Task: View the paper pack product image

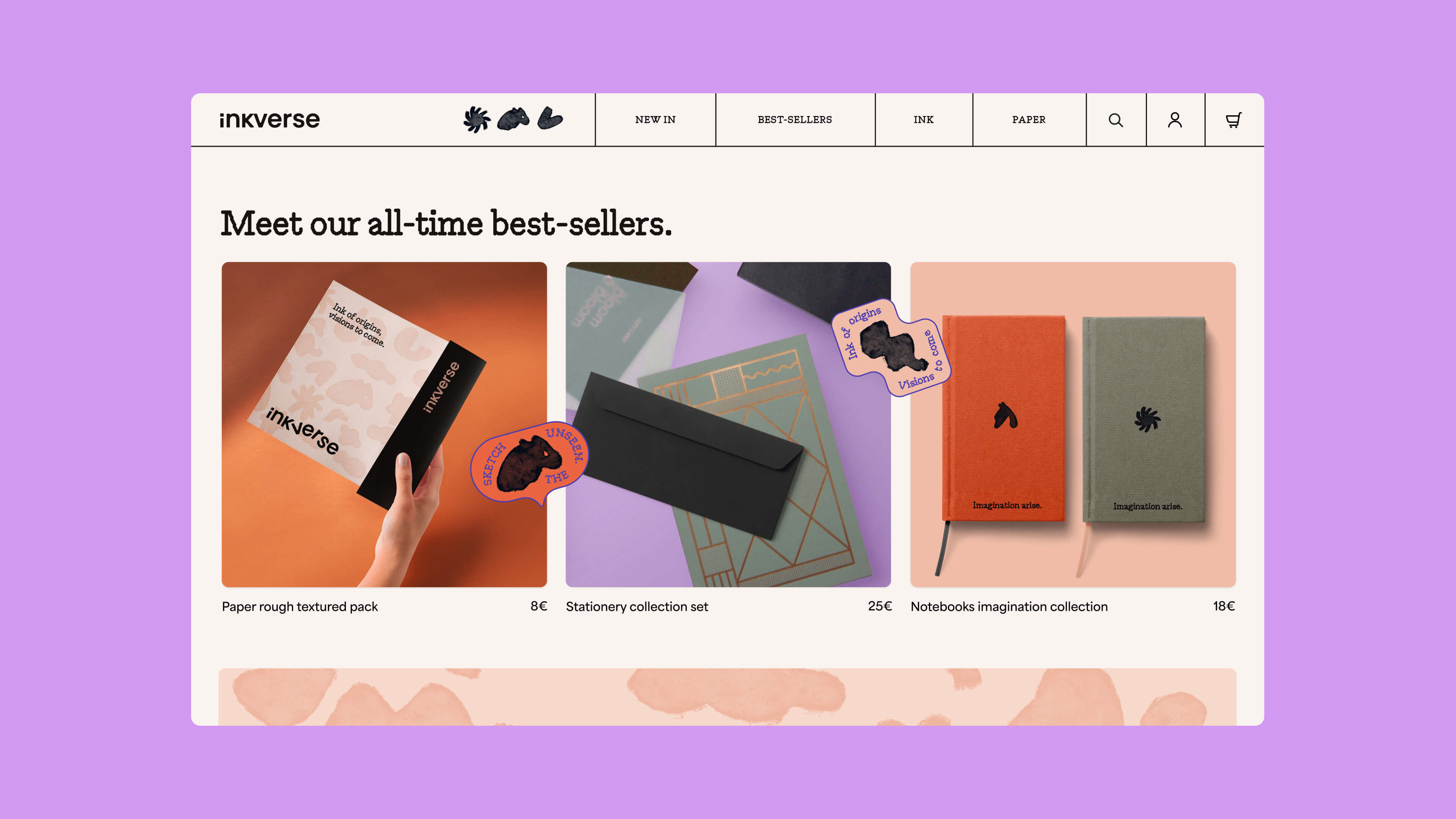Action: click(384, 425)
